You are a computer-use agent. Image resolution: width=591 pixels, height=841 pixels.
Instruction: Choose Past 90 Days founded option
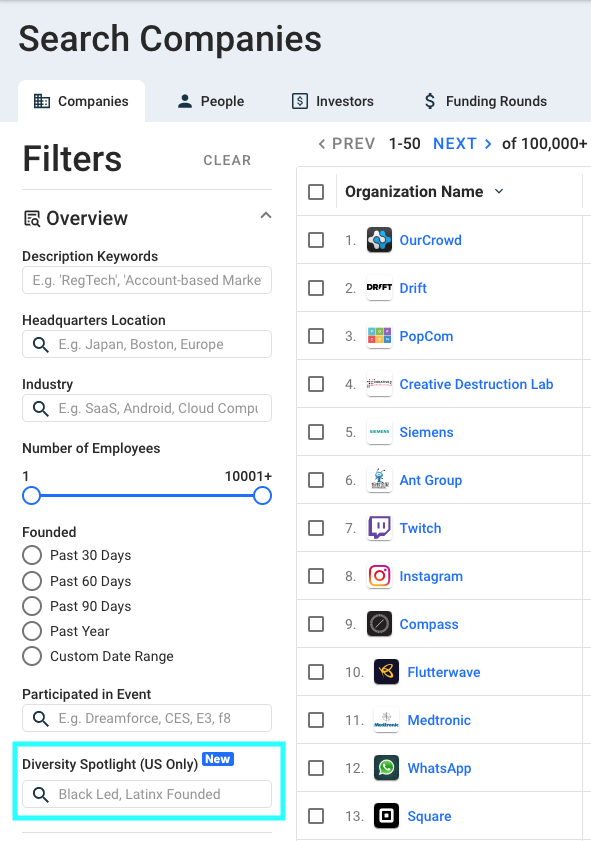coord(32,606)
